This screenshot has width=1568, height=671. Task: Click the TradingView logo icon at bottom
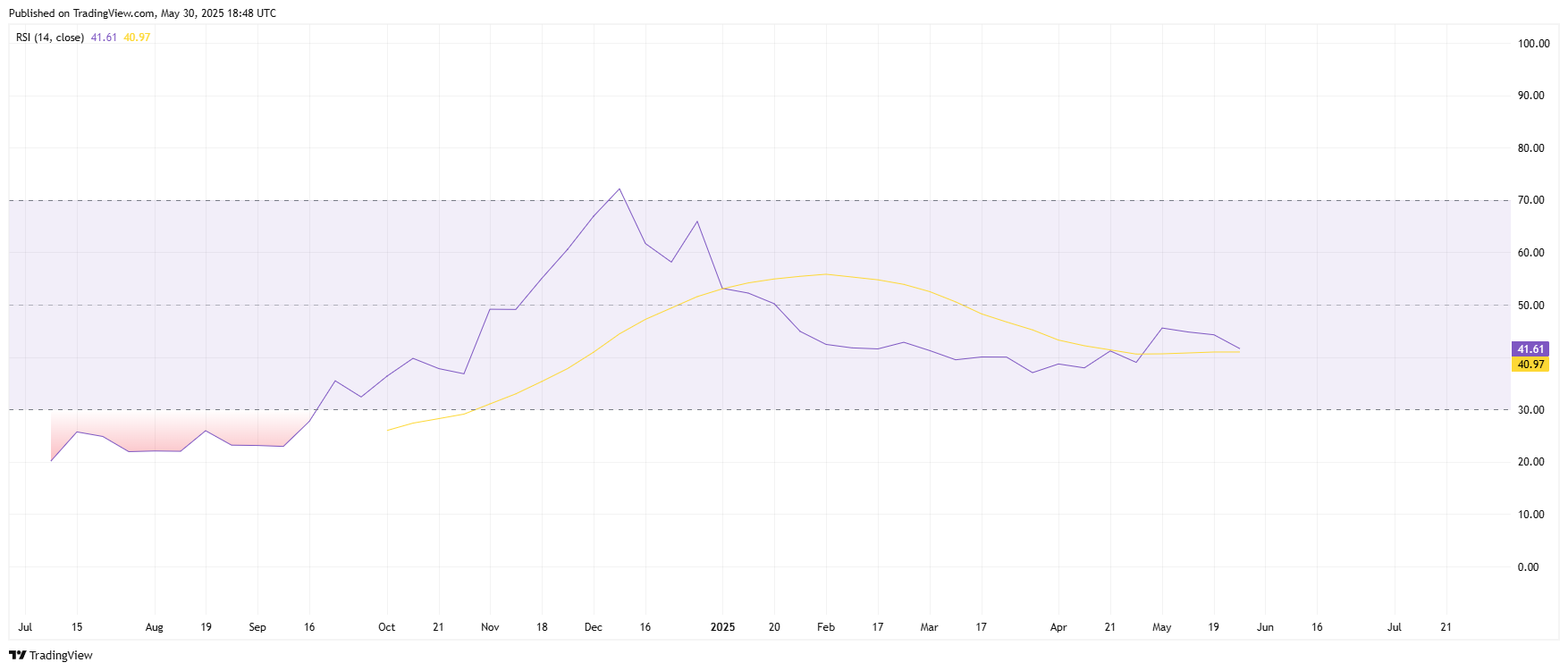click(x=17, y=655)
